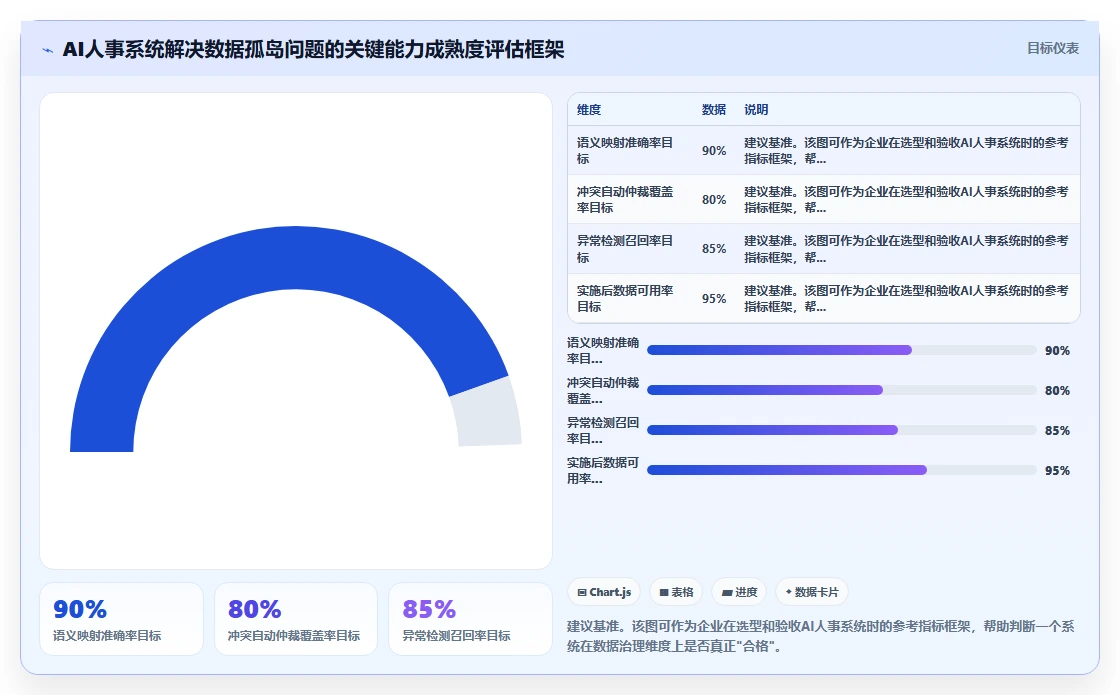Screen dimensions: 1120x695
Task: Click the 建议基准 footnote paragraph
Action: pos(821,636)
